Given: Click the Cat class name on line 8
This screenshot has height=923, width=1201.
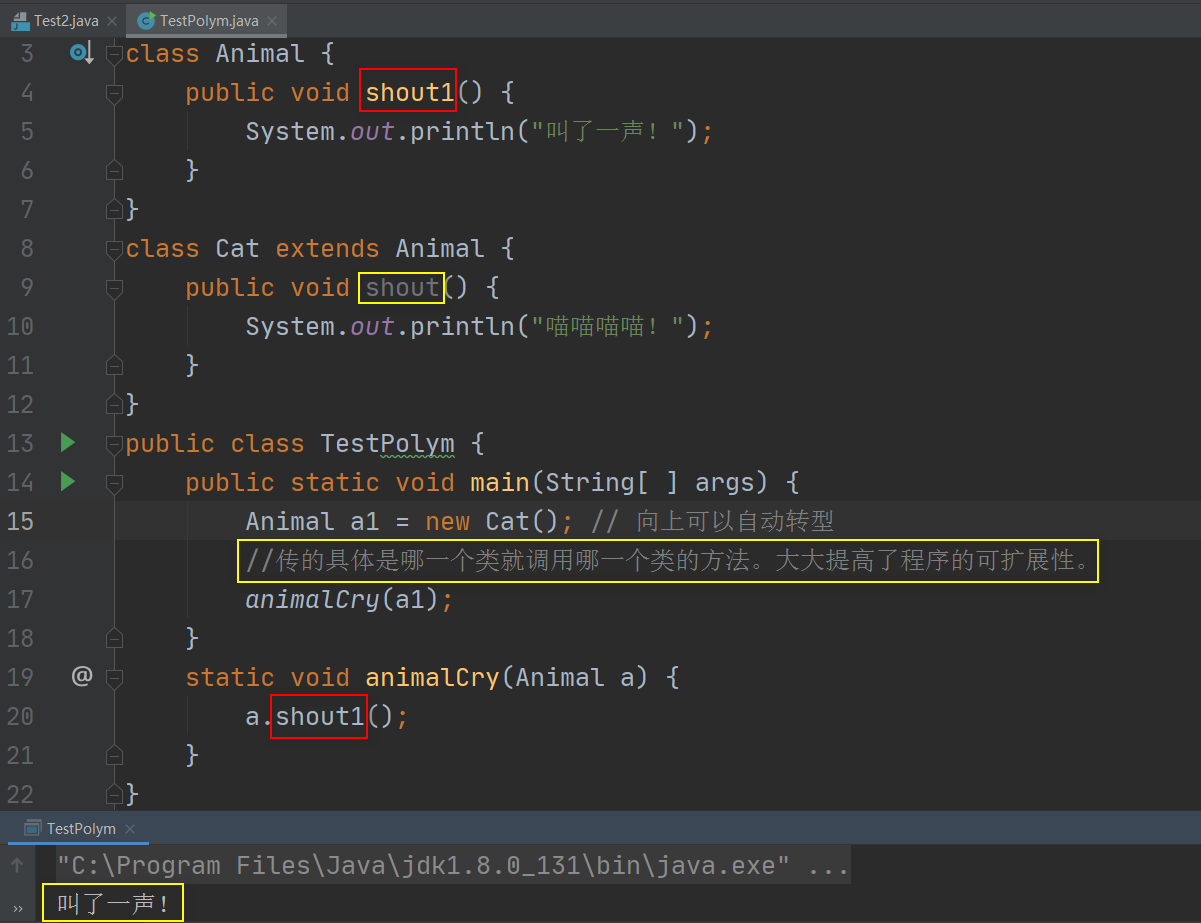Looking at the screenshot, I should coord(238,248).
